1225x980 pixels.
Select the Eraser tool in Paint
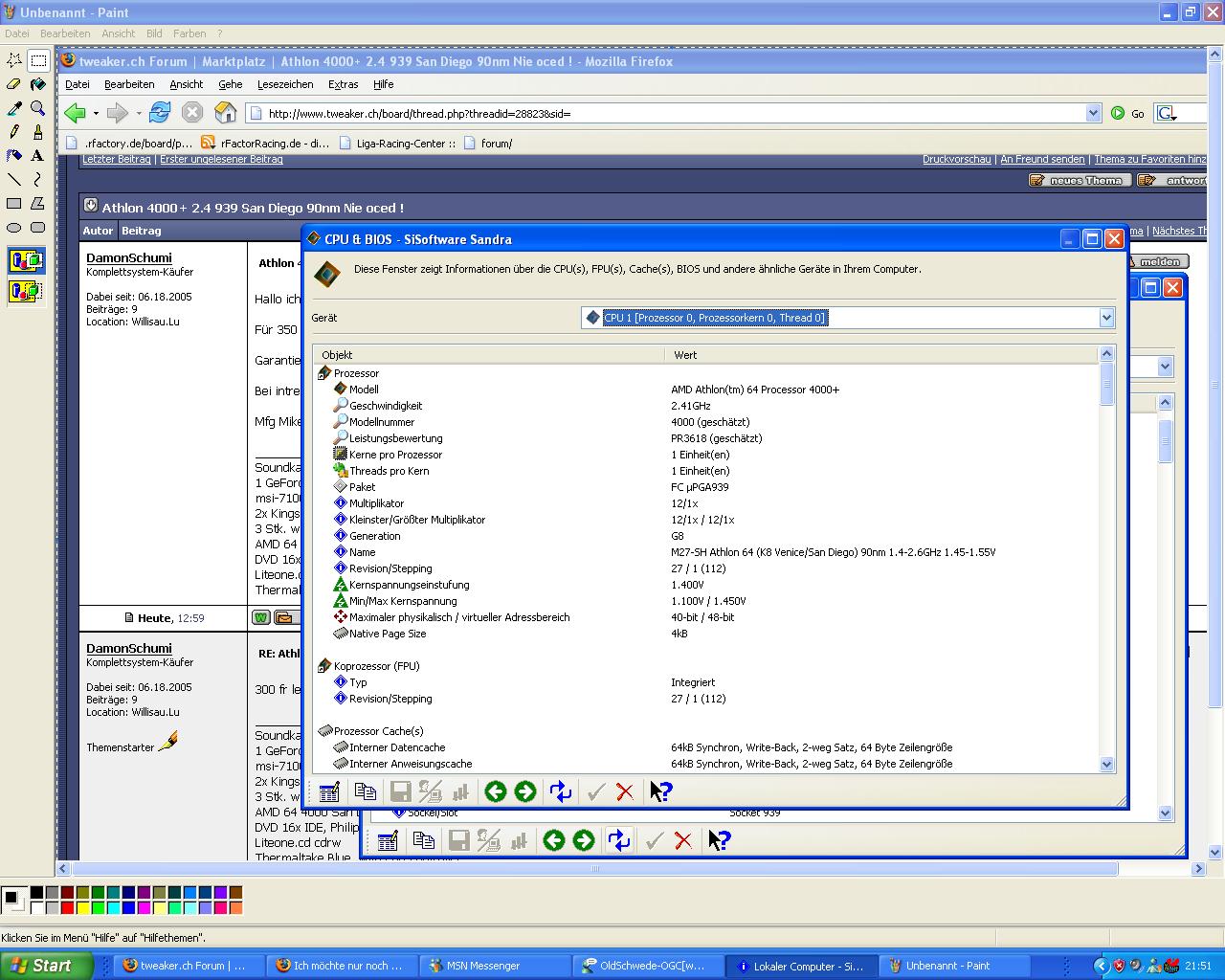click(14, 84)
